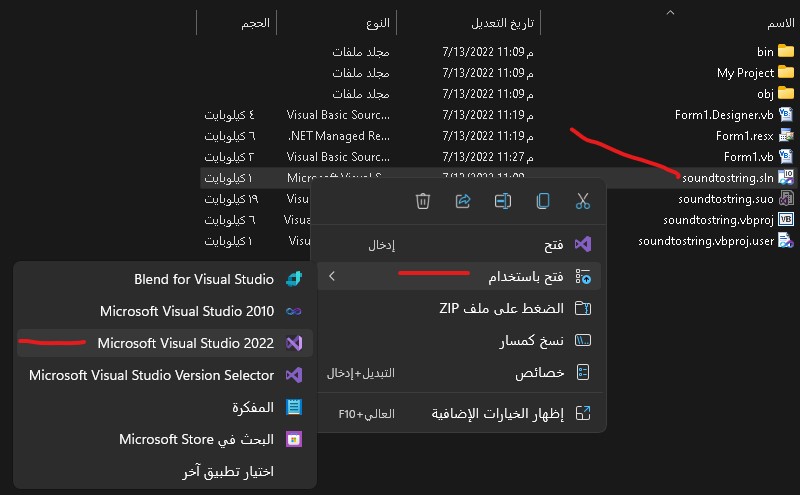The image size is (800, 495).
Task: Expand the فتح باستخدام submenu arrow
Action: [x=332, y=276]
